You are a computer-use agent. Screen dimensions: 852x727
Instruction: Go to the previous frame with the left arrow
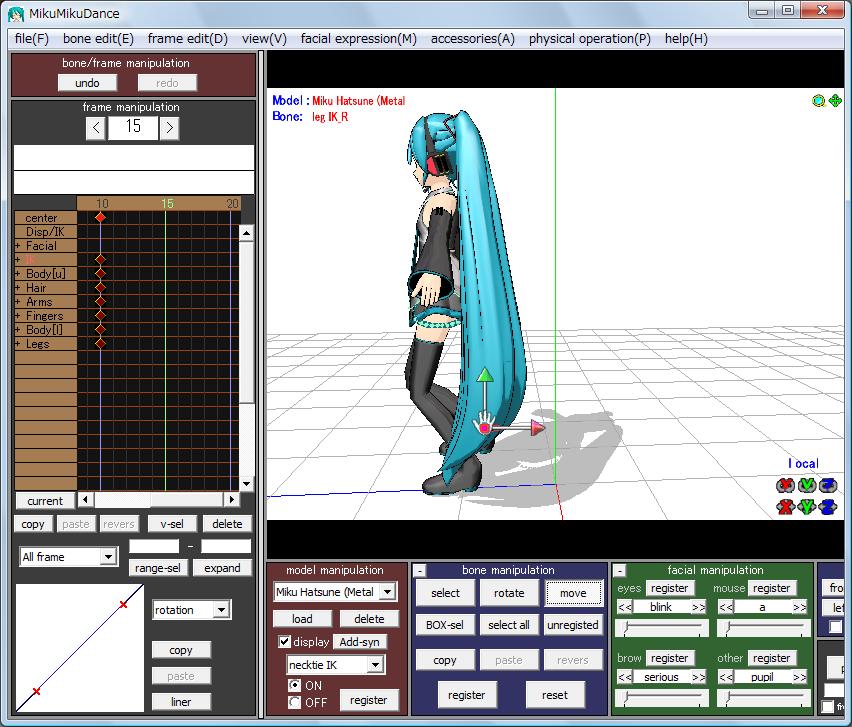tap(96, 128)
